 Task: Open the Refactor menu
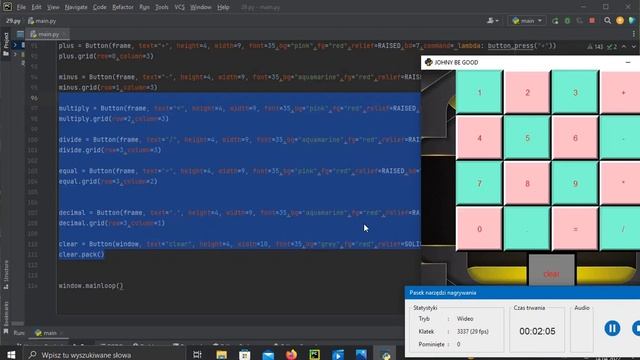click(x=122, y=7)
